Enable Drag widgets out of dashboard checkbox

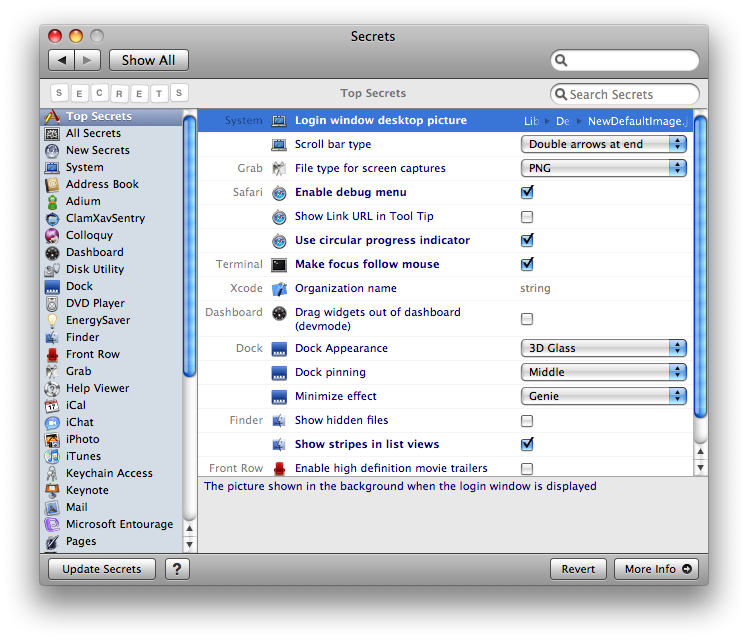(x=527, y=319)
